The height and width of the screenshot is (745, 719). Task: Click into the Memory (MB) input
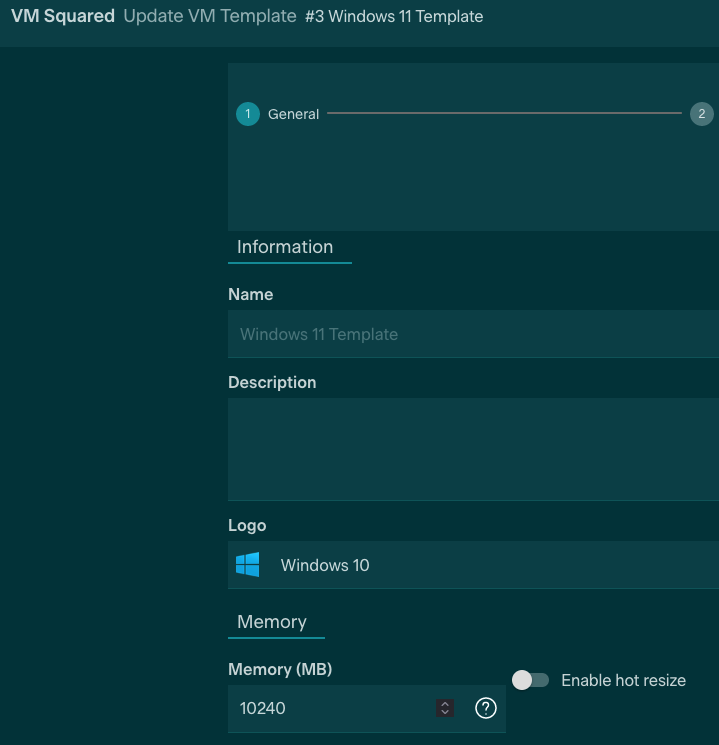point(330,708)
